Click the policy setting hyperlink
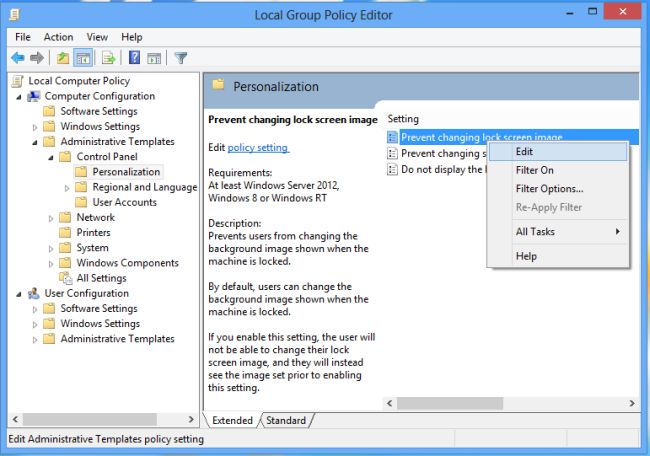This screenshot has width=650, height=456. pos(258,148)
